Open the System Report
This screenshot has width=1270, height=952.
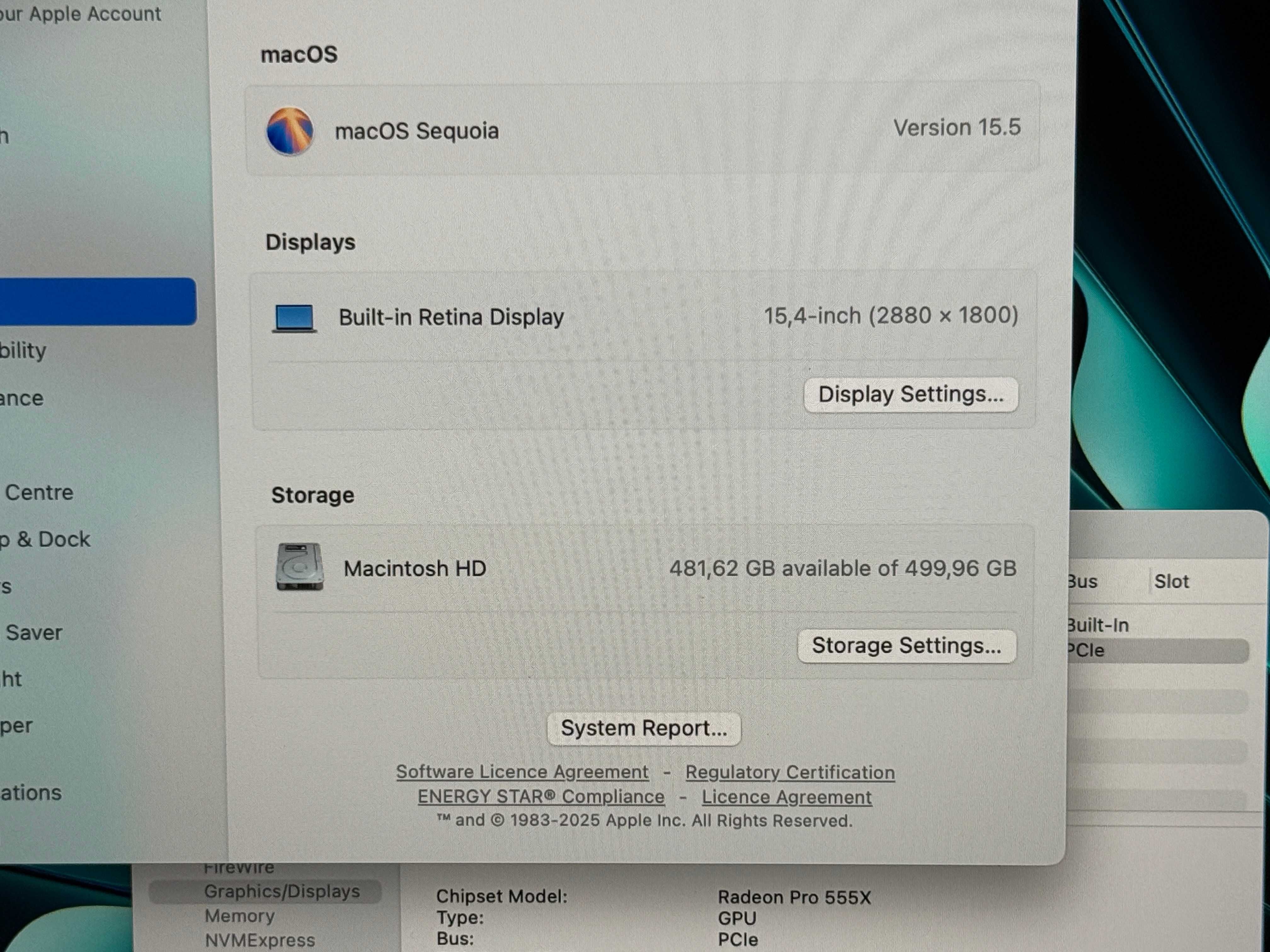pos(644,729)
